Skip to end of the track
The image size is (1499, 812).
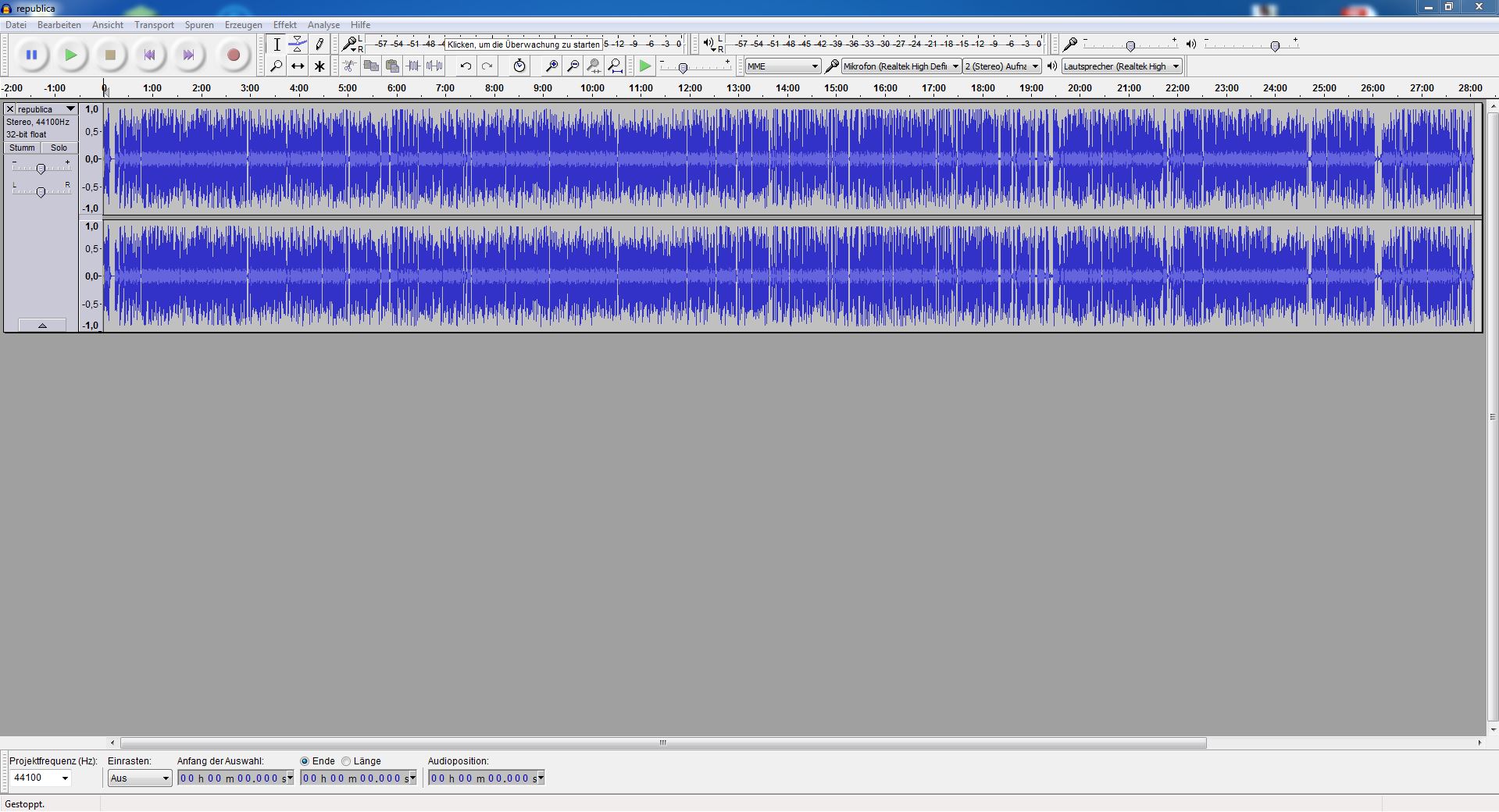[188, 55]
